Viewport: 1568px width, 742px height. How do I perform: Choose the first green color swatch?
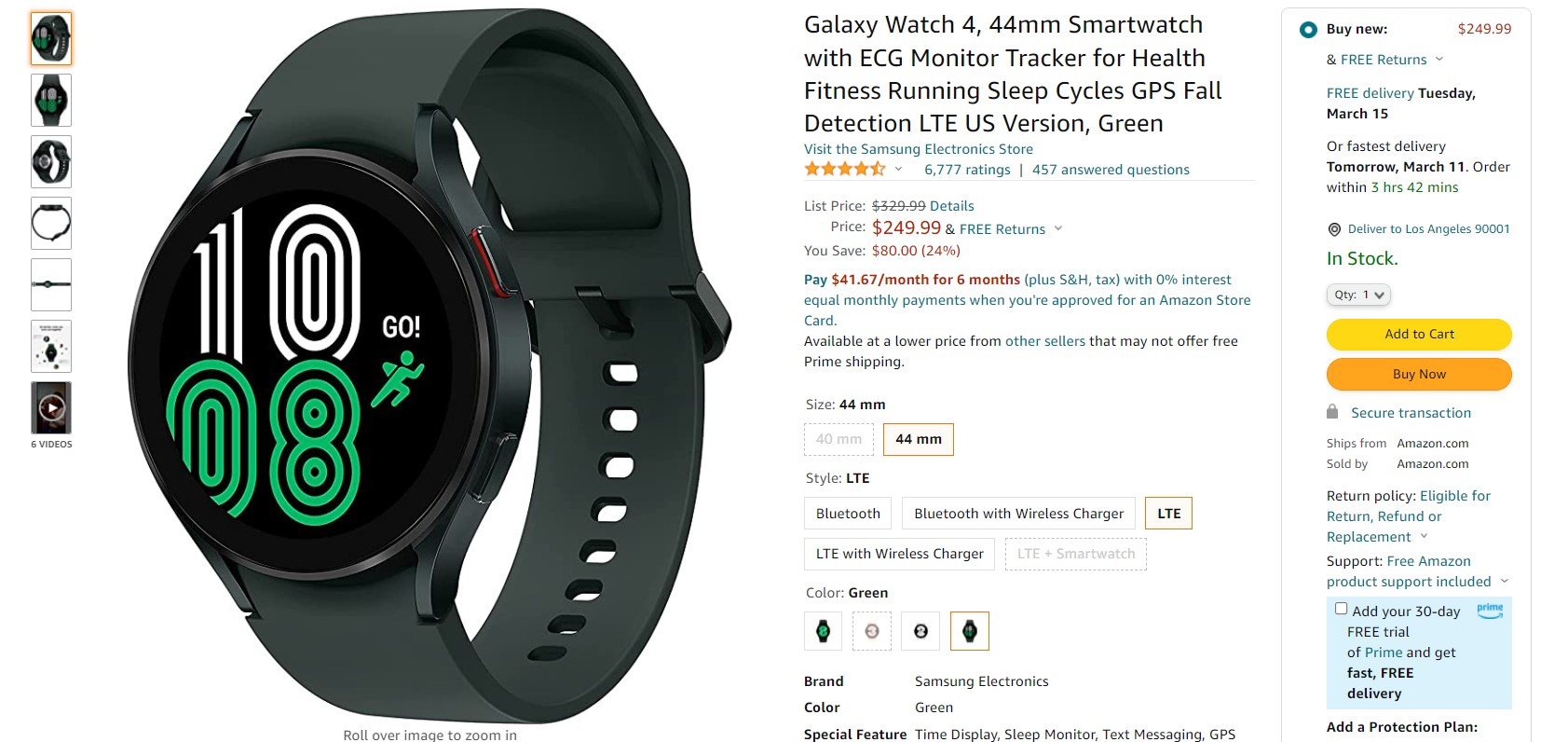click(x=823, y=631)
